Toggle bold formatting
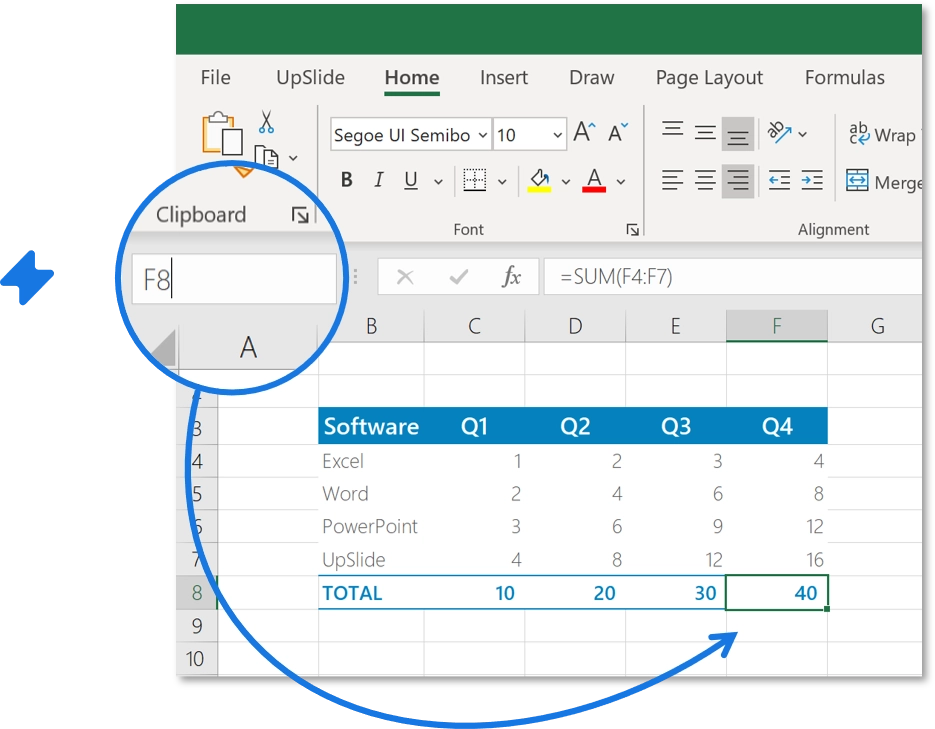Image resolution: width=935 pixels, height=729 pixels. [346, 180]
